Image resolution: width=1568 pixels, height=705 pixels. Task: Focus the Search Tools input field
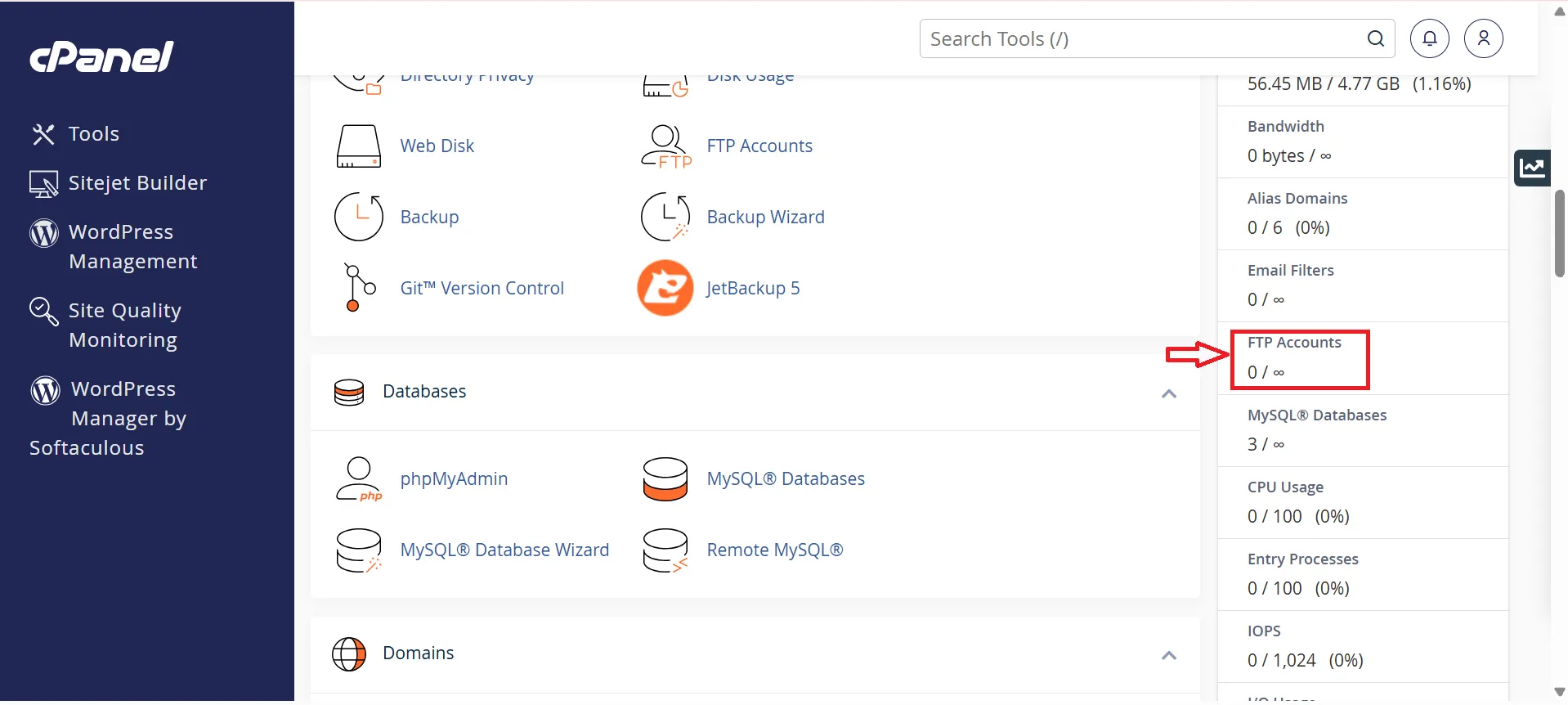pos(1145,39)
